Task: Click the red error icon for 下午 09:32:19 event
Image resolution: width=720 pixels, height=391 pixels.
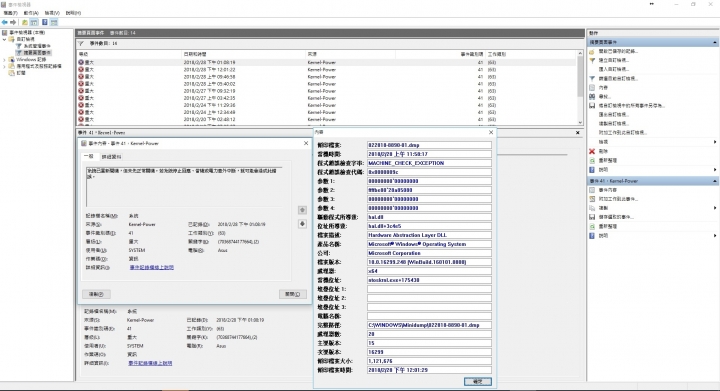Action: tap(81, 91)
